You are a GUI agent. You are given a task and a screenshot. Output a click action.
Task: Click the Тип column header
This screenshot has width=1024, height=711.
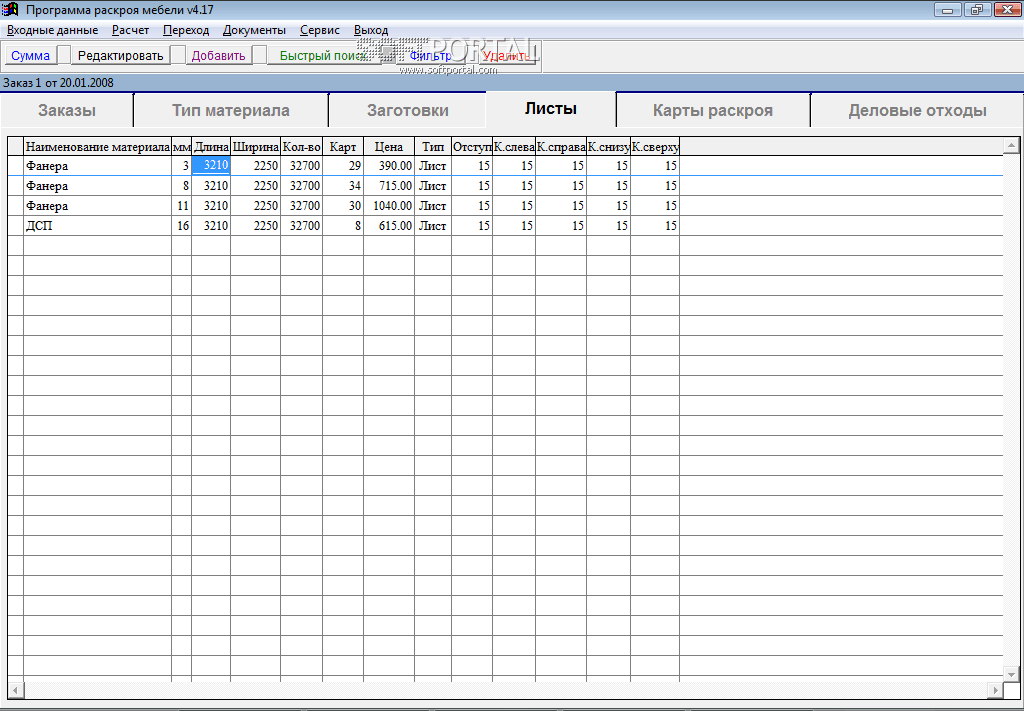tap(432, 147)
